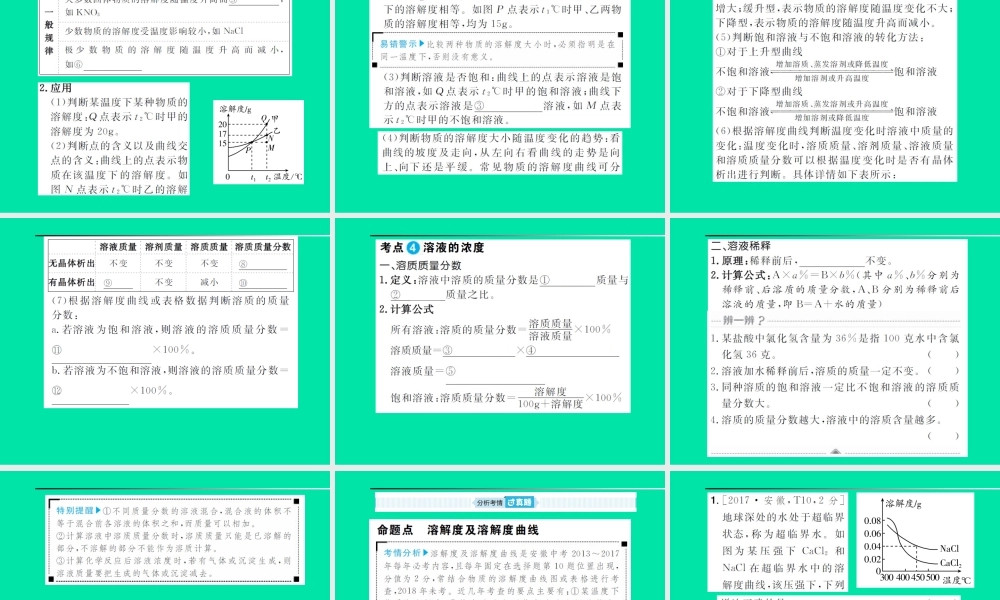The width and height of the screenshot is (1000, 600).
Task: Click the 无晶体析出 row label
Action: 72,263
